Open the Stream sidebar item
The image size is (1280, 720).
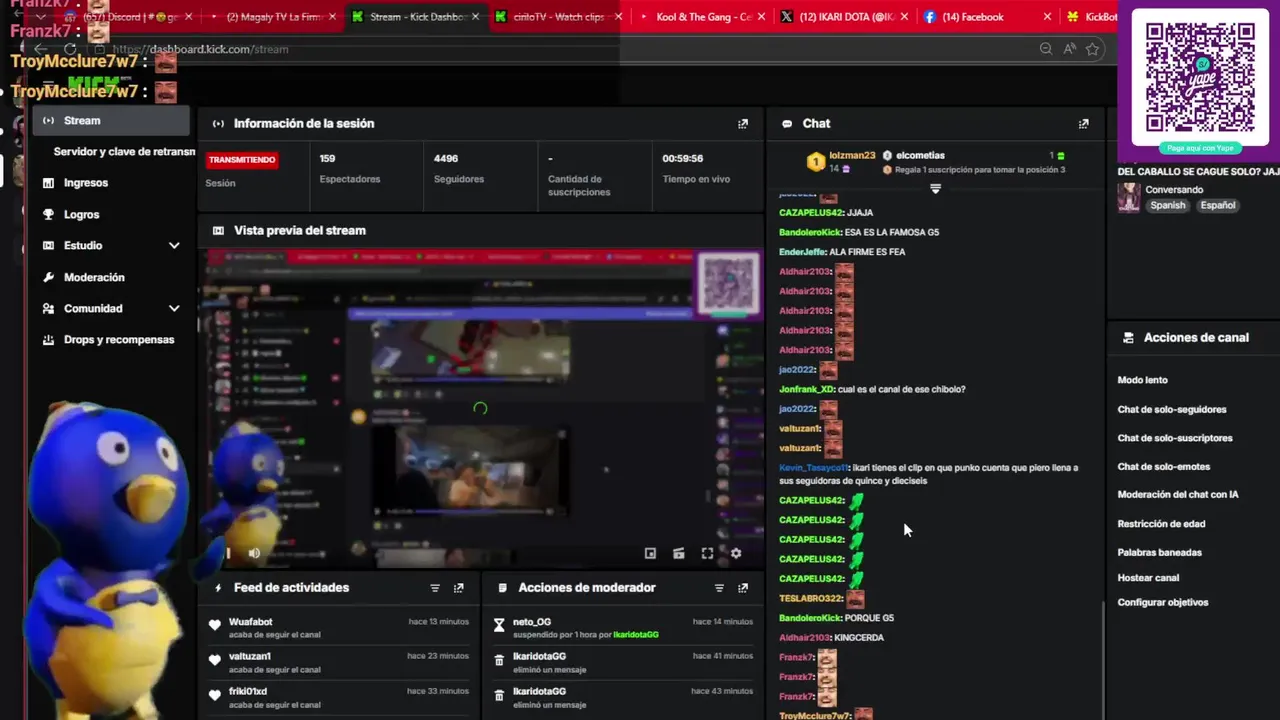coord(111,121)
